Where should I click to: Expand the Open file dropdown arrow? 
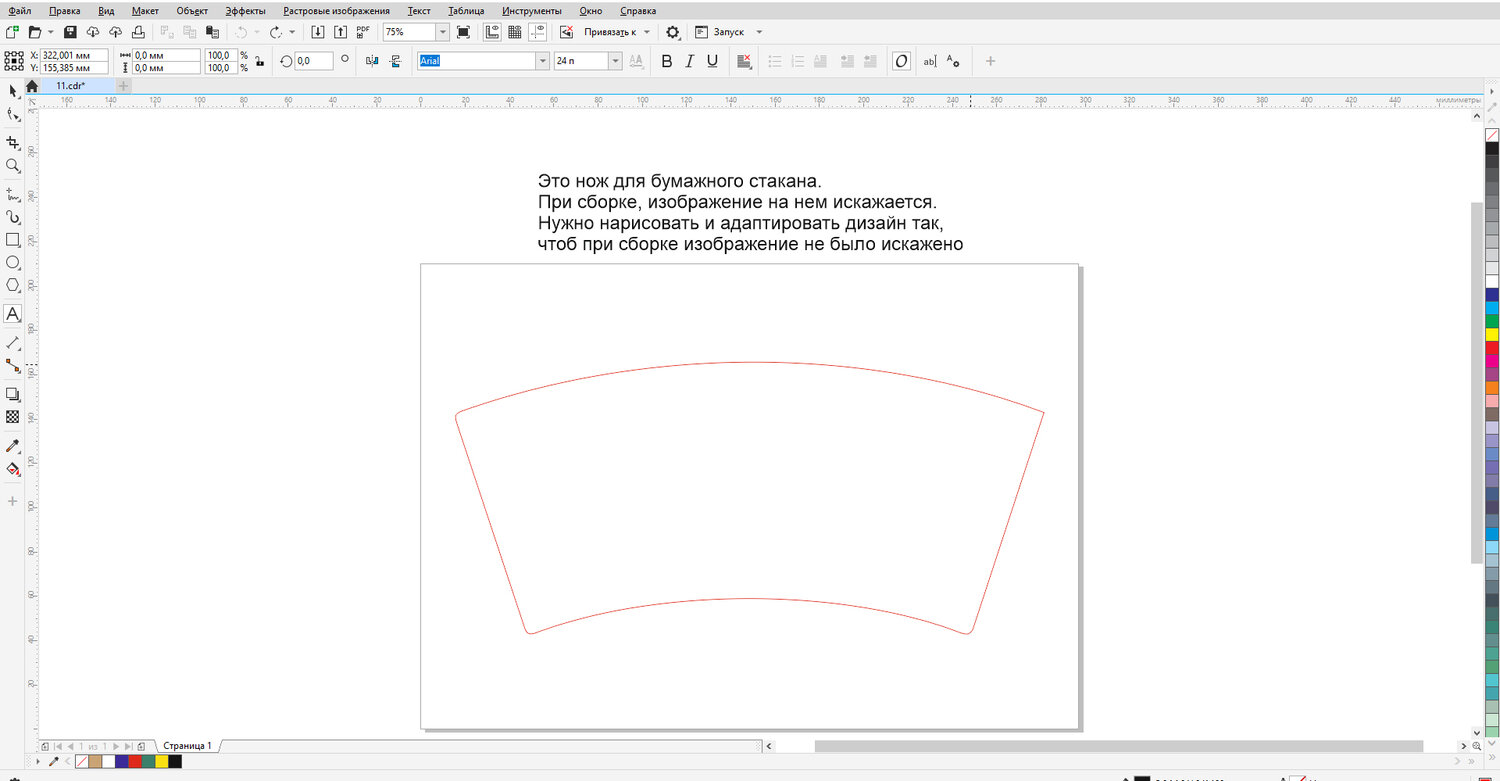[x=50, y=32]
